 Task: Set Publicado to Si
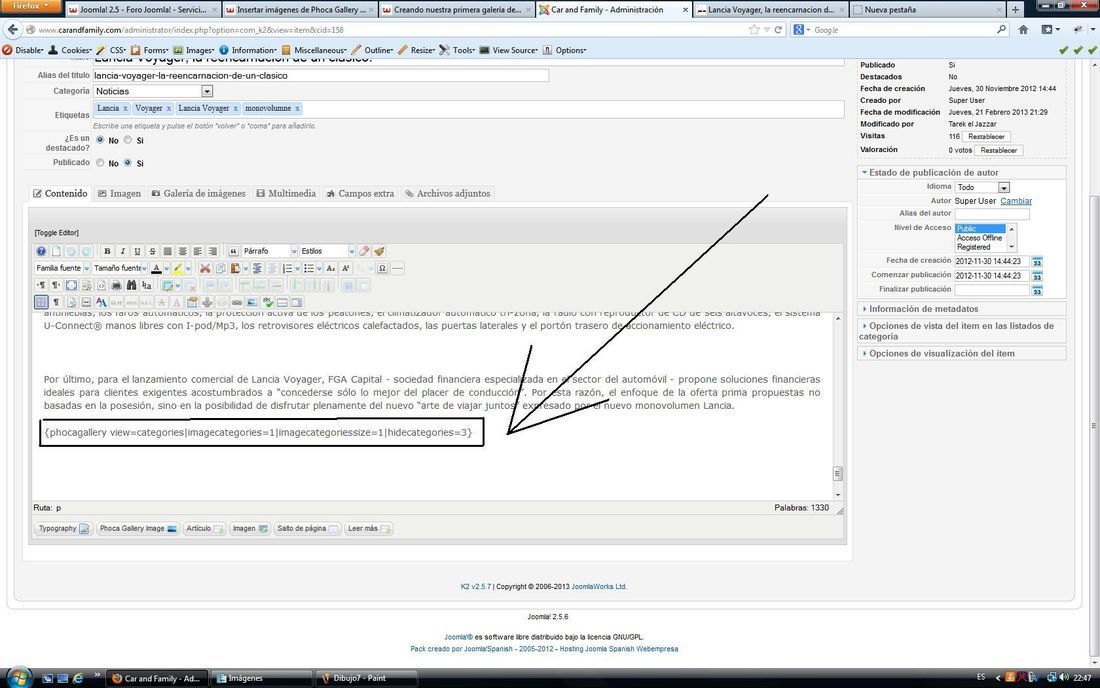[128, 163]
